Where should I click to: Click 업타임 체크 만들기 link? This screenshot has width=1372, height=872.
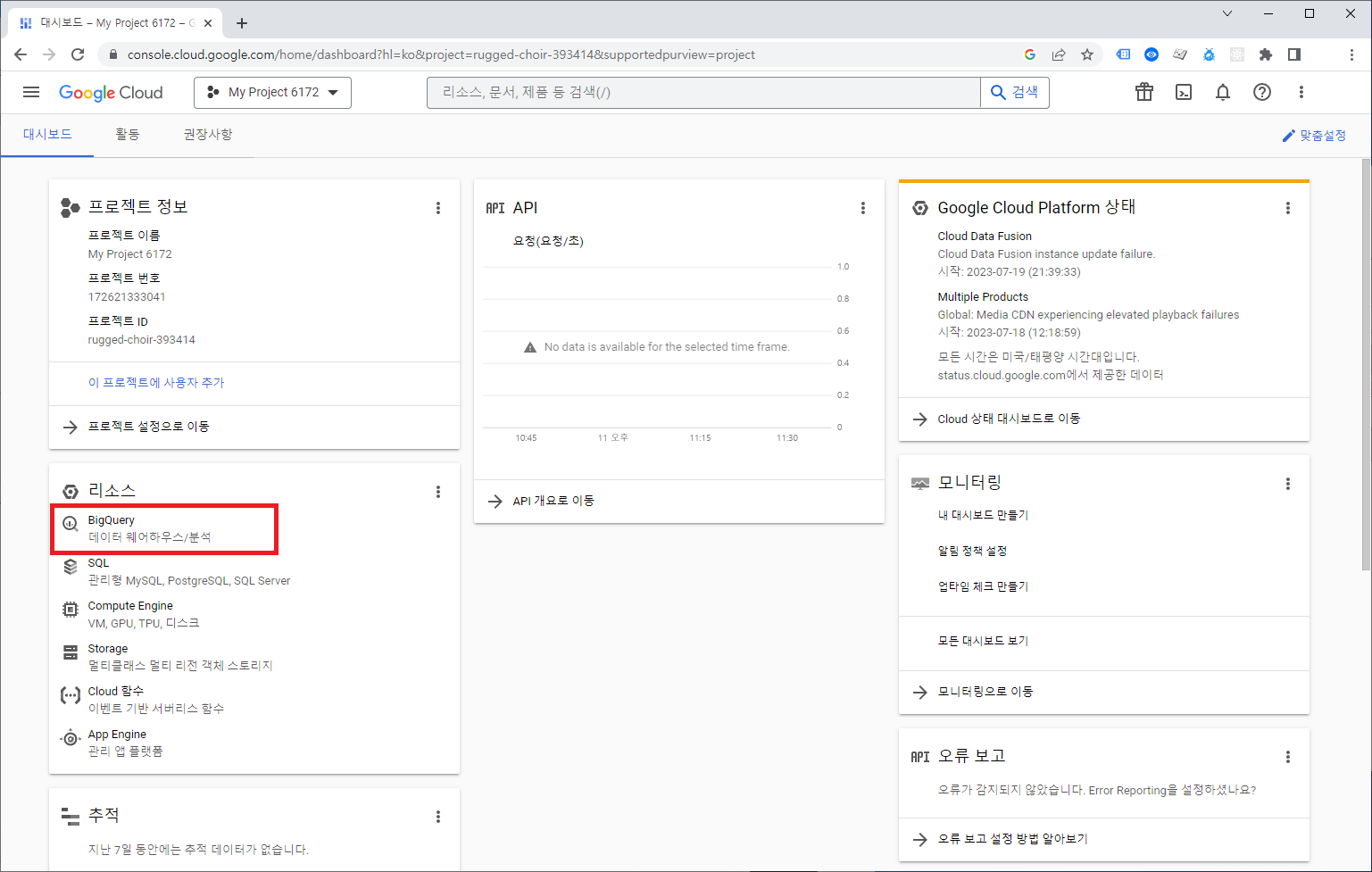pos(983,586)
